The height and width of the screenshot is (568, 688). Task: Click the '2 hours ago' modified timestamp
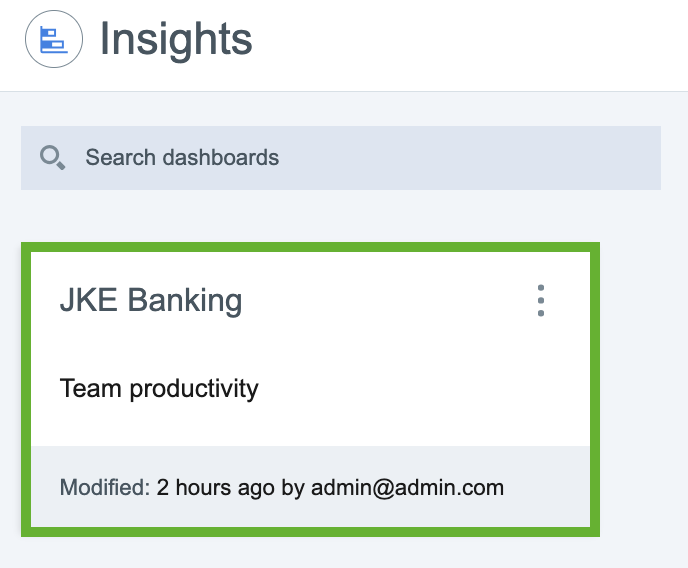pyautogui.click(x=215, y=488)
